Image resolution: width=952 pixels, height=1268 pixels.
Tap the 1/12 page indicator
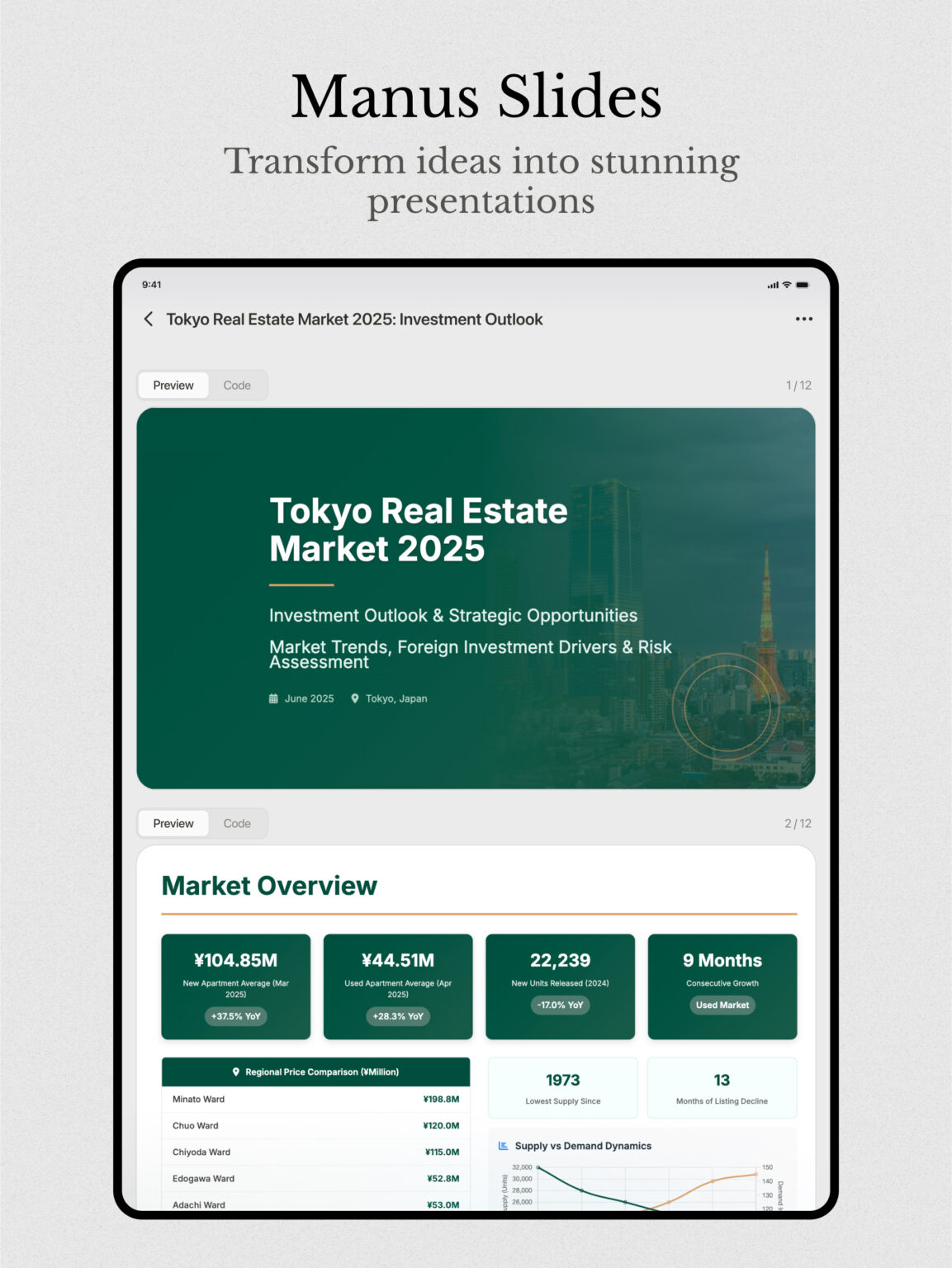[x=799, y=384]
